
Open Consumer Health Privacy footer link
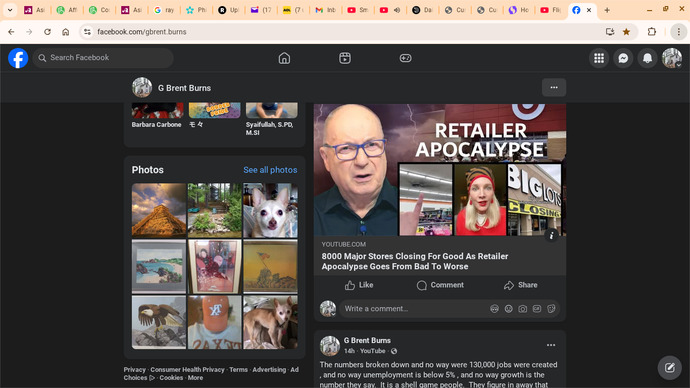(187, 370)
